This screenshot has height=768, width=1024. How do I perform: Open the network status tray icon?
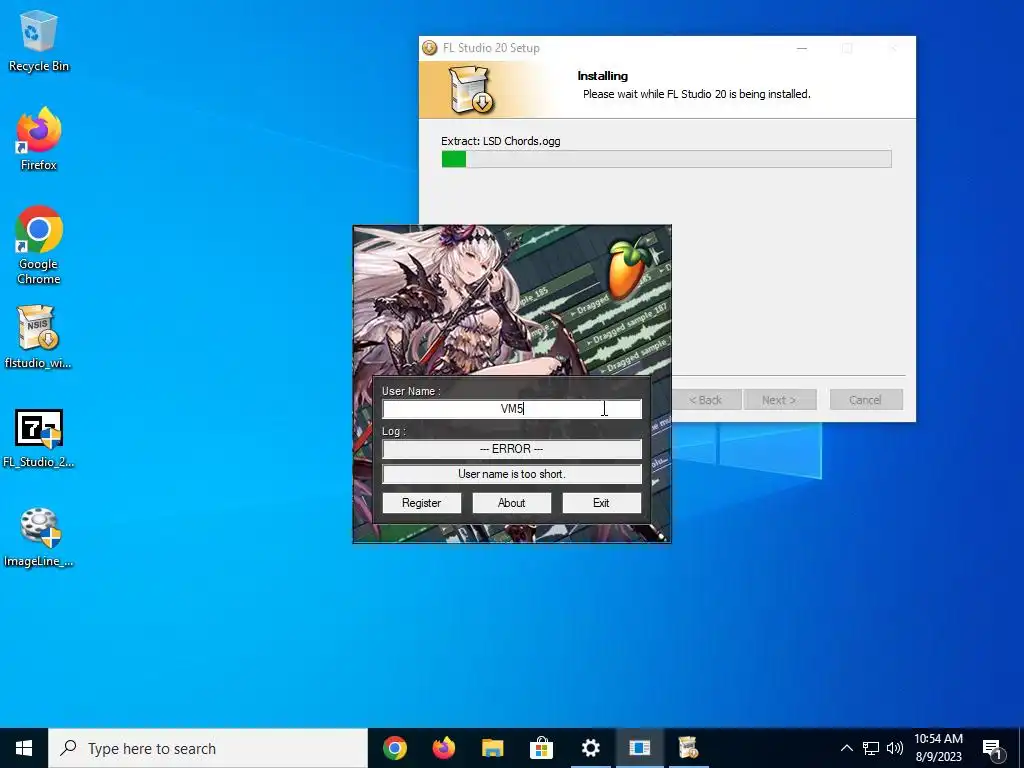pyautogui.click(x=871, y=748)
